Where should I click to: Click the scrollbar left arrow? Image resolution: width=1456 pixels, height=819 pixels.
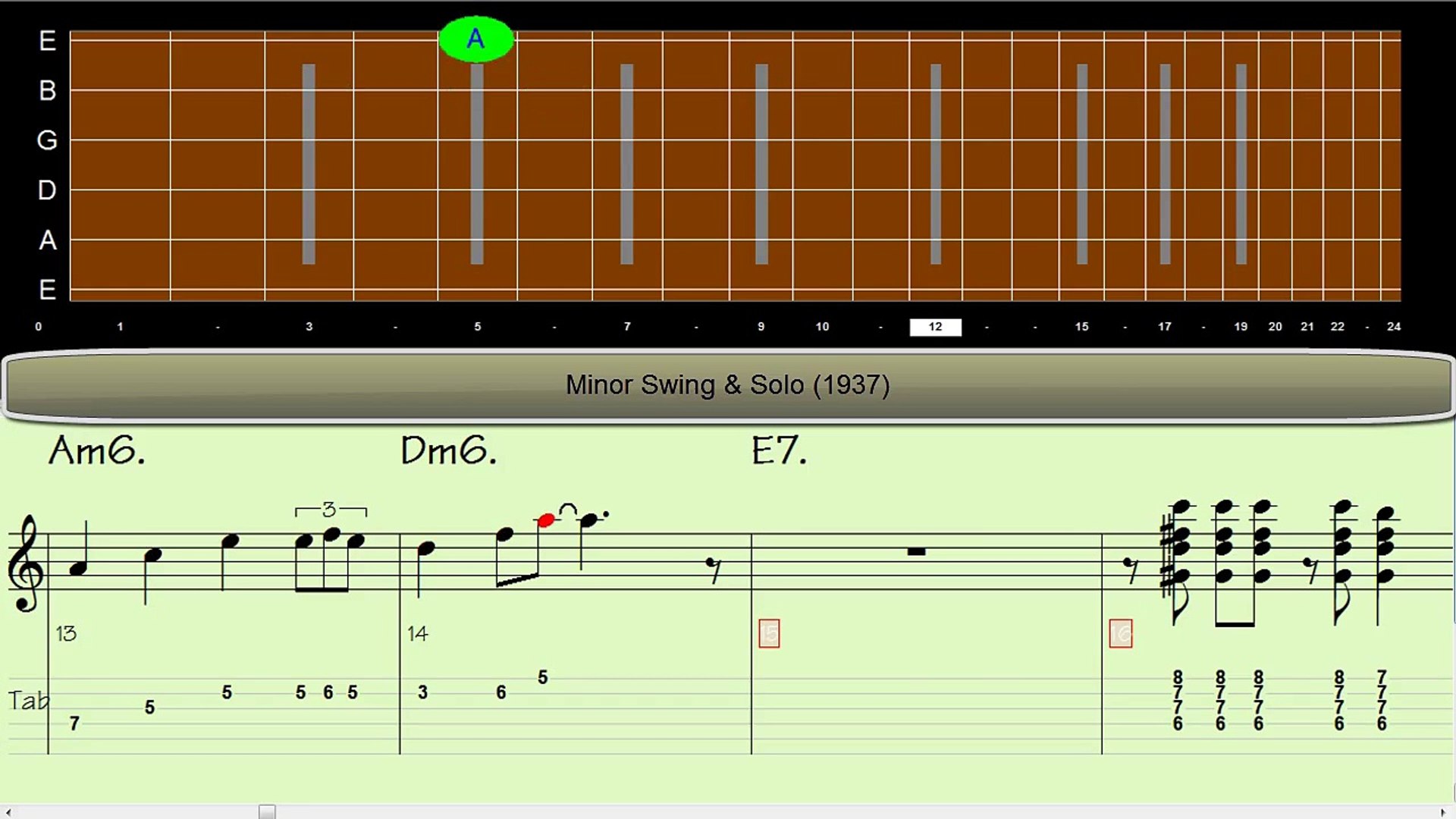pos(8,812)
